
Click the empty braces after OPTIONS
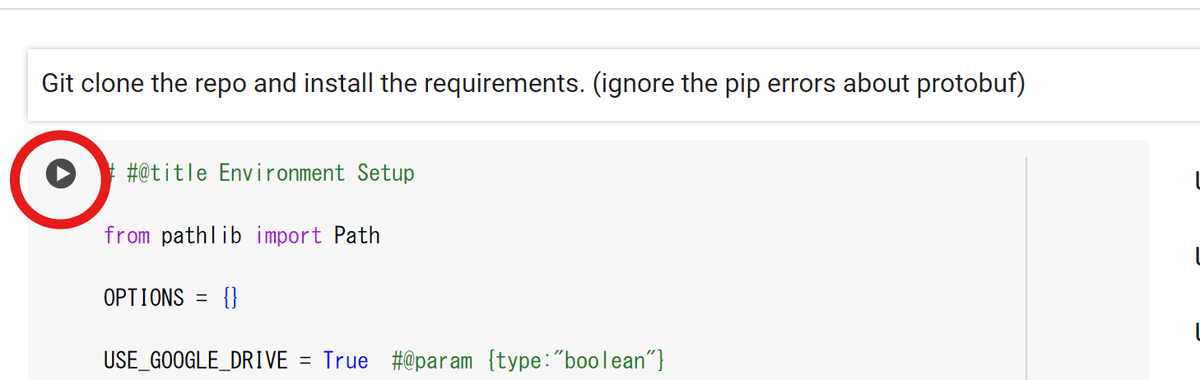click(230, 298)
